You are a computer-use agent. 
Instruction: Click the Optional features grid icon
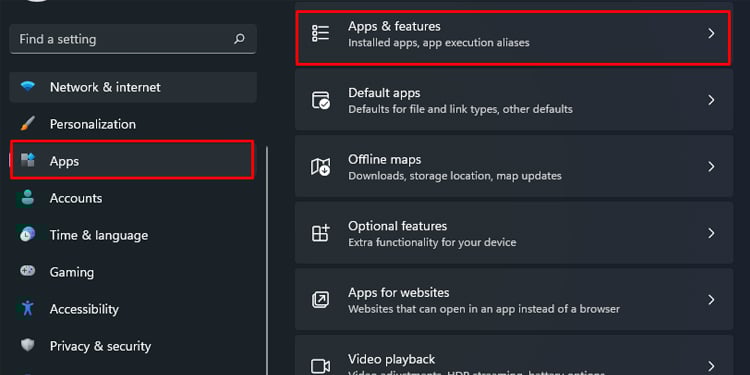[320, 233]
